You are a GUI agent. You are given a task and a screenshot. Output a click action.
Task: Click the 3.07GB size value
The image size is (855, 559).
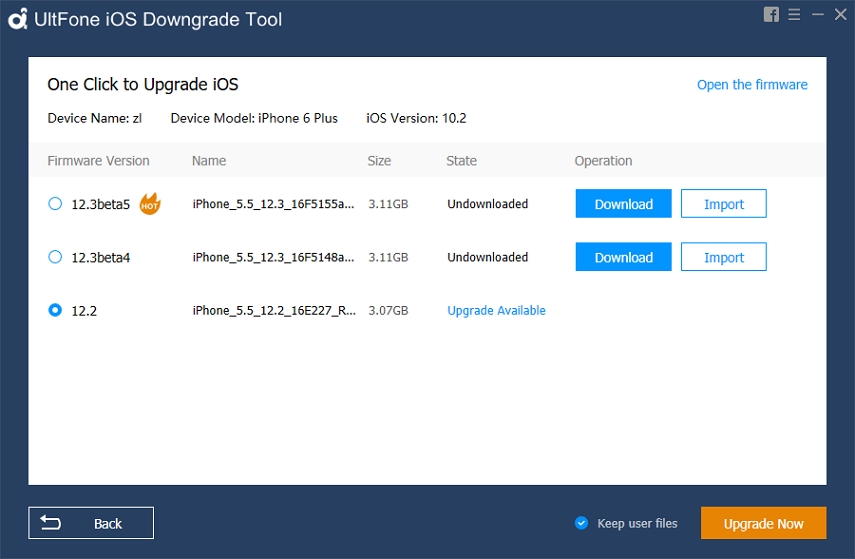[x=388, y=310]
